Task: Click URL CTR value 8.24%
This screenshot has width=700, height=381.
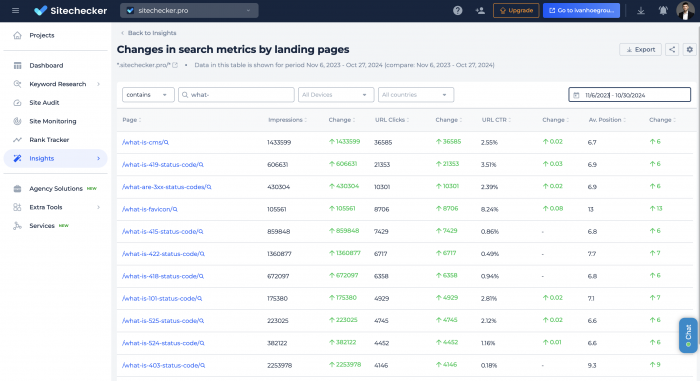Action: click(490, 209)
